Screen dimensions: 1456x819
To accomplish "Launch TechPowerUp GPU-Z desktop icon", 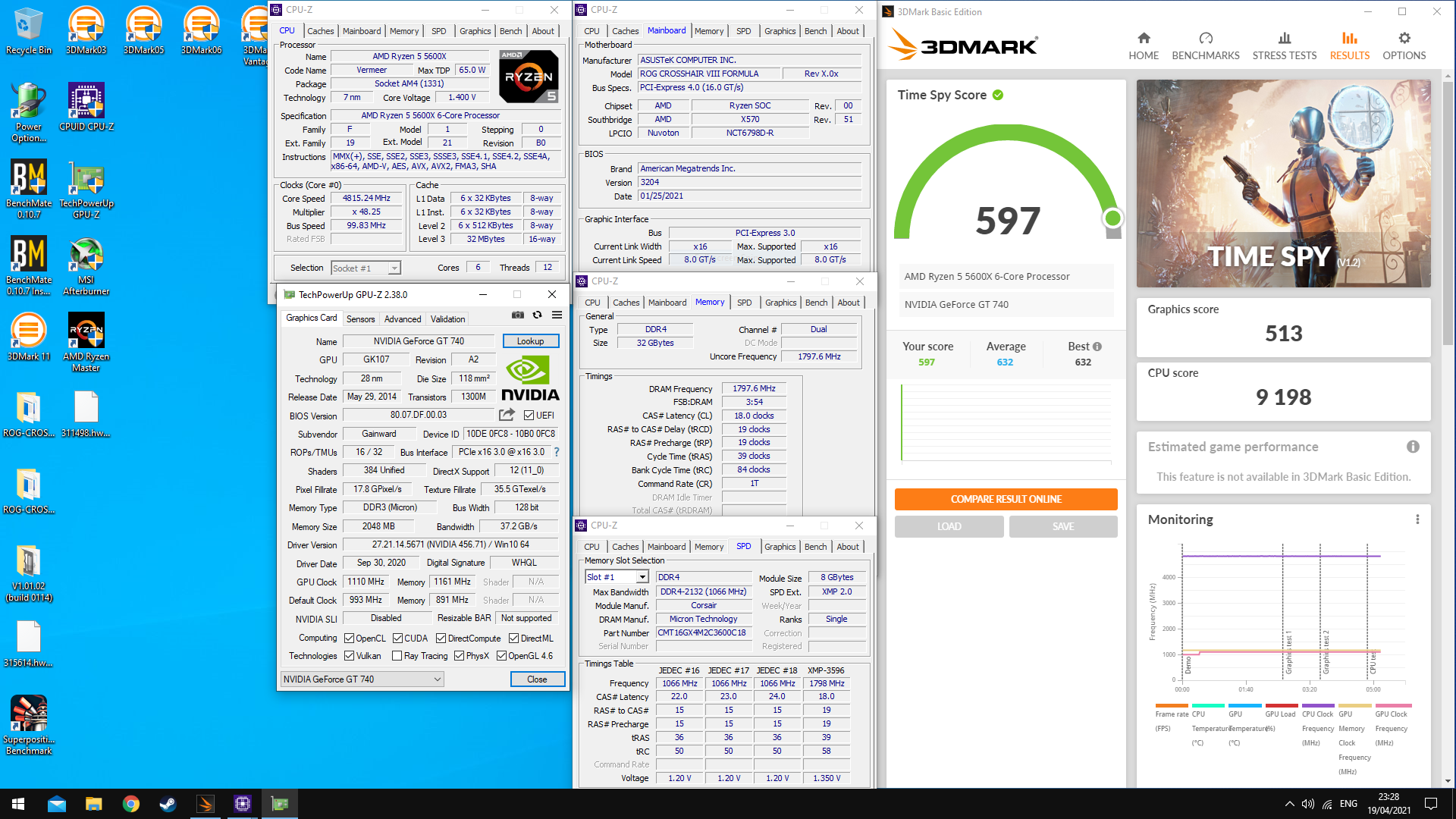I will (86, 189).
